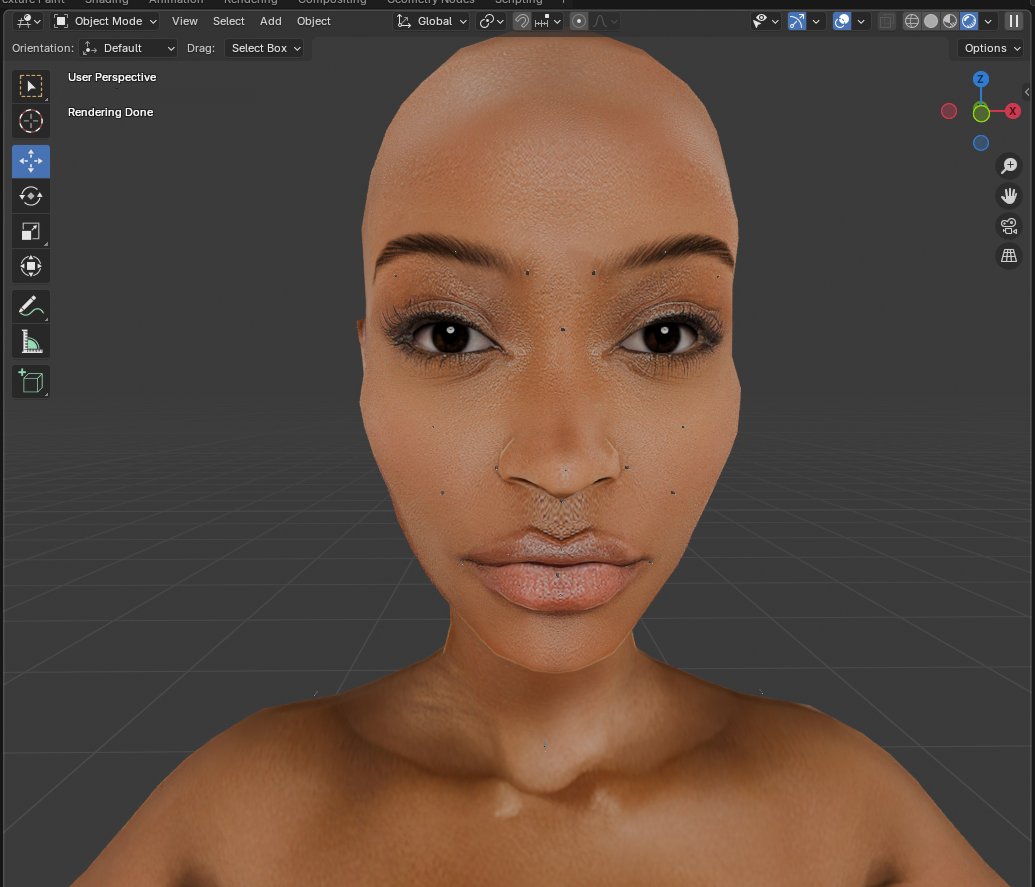This screenshot has width=1035, height=887.
Task: Expand the overlays settings arrow
Action: [x=861, y=21]
